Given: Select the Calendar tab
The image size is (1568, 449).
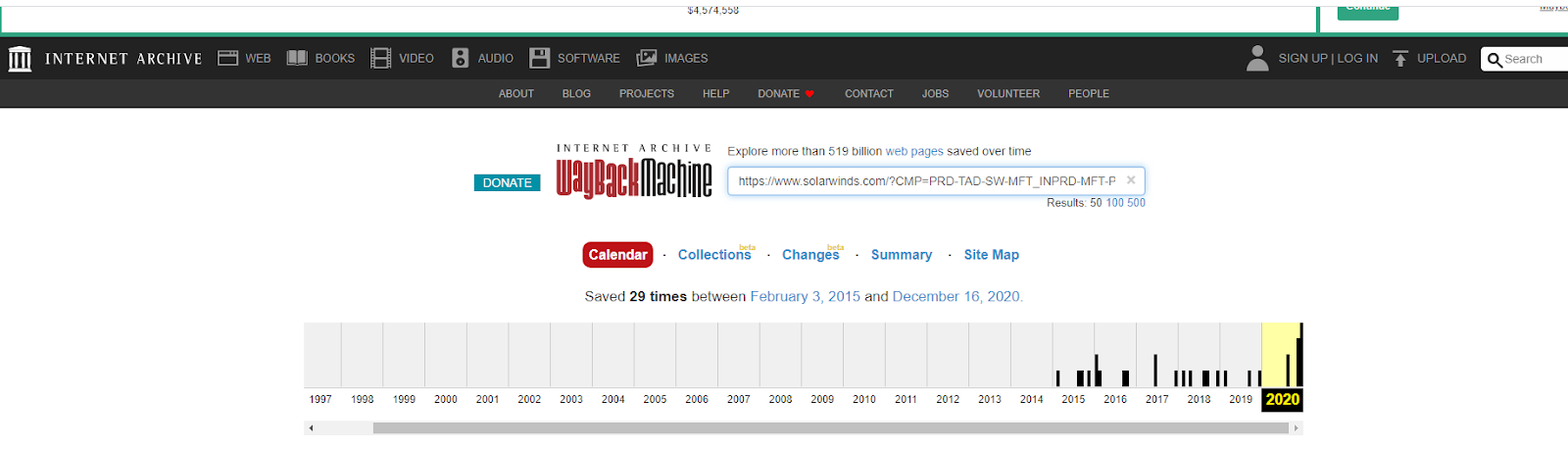Looking at the screenshot, I should click(x=617, y=255).
